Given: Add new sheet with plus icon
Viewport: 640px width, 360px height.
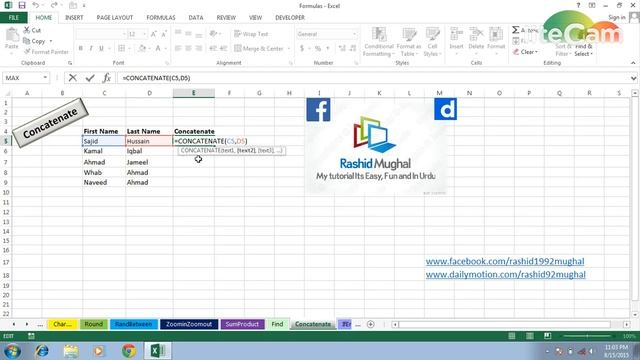Looking at the screenshot, I should tap(371, 324).
